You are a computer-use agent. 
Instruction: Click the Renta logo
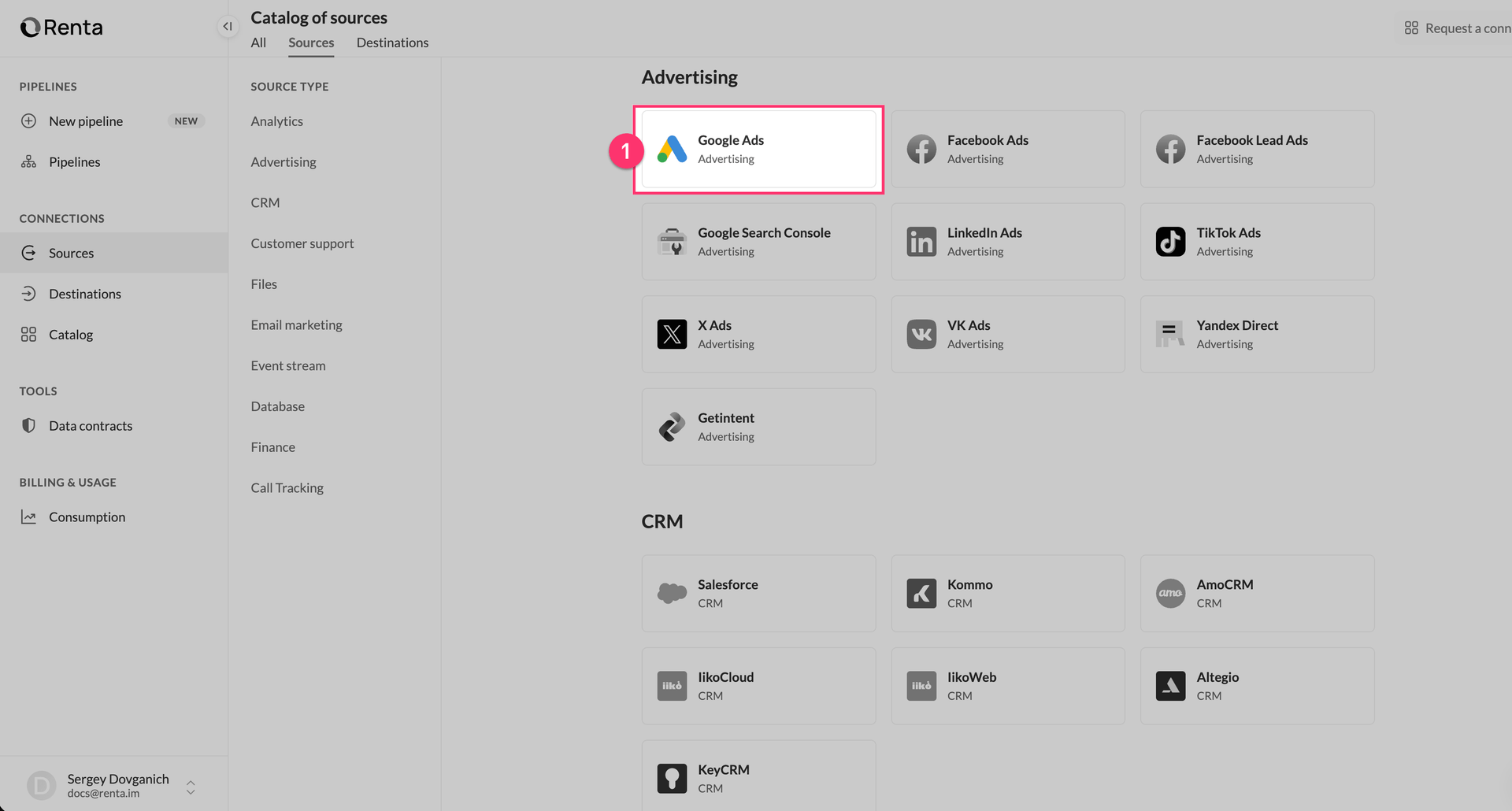[x=61, y=28]
